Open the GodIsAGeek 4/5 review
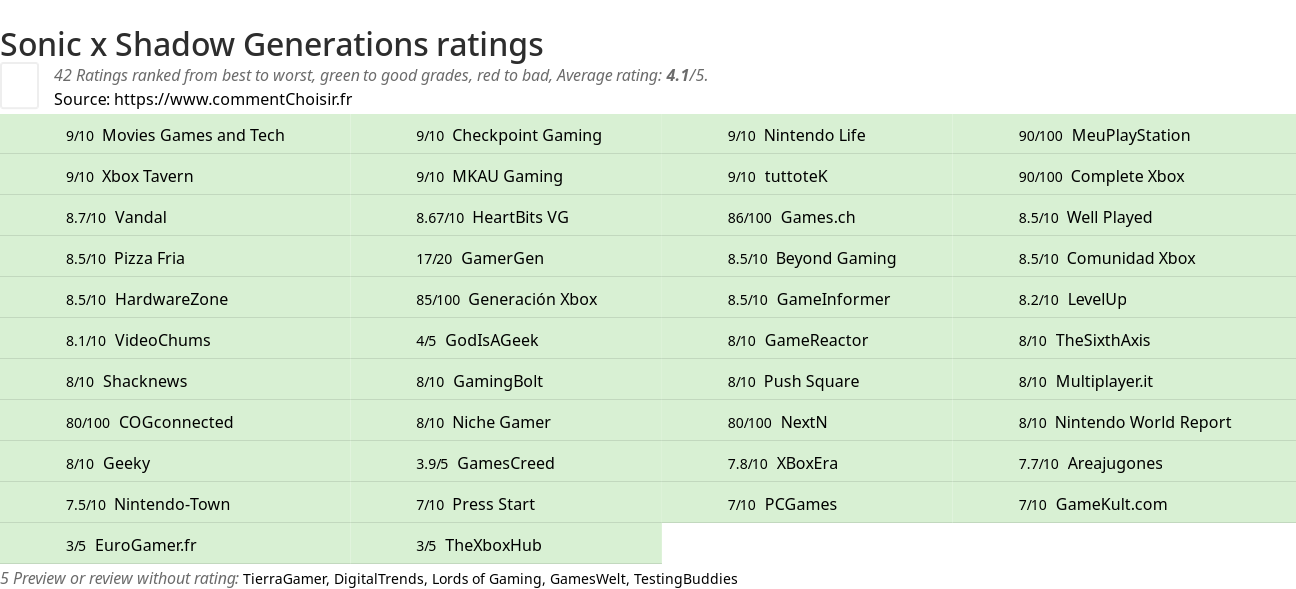The height and width of the screenshot is (589, 1296). tap(491, 340)
